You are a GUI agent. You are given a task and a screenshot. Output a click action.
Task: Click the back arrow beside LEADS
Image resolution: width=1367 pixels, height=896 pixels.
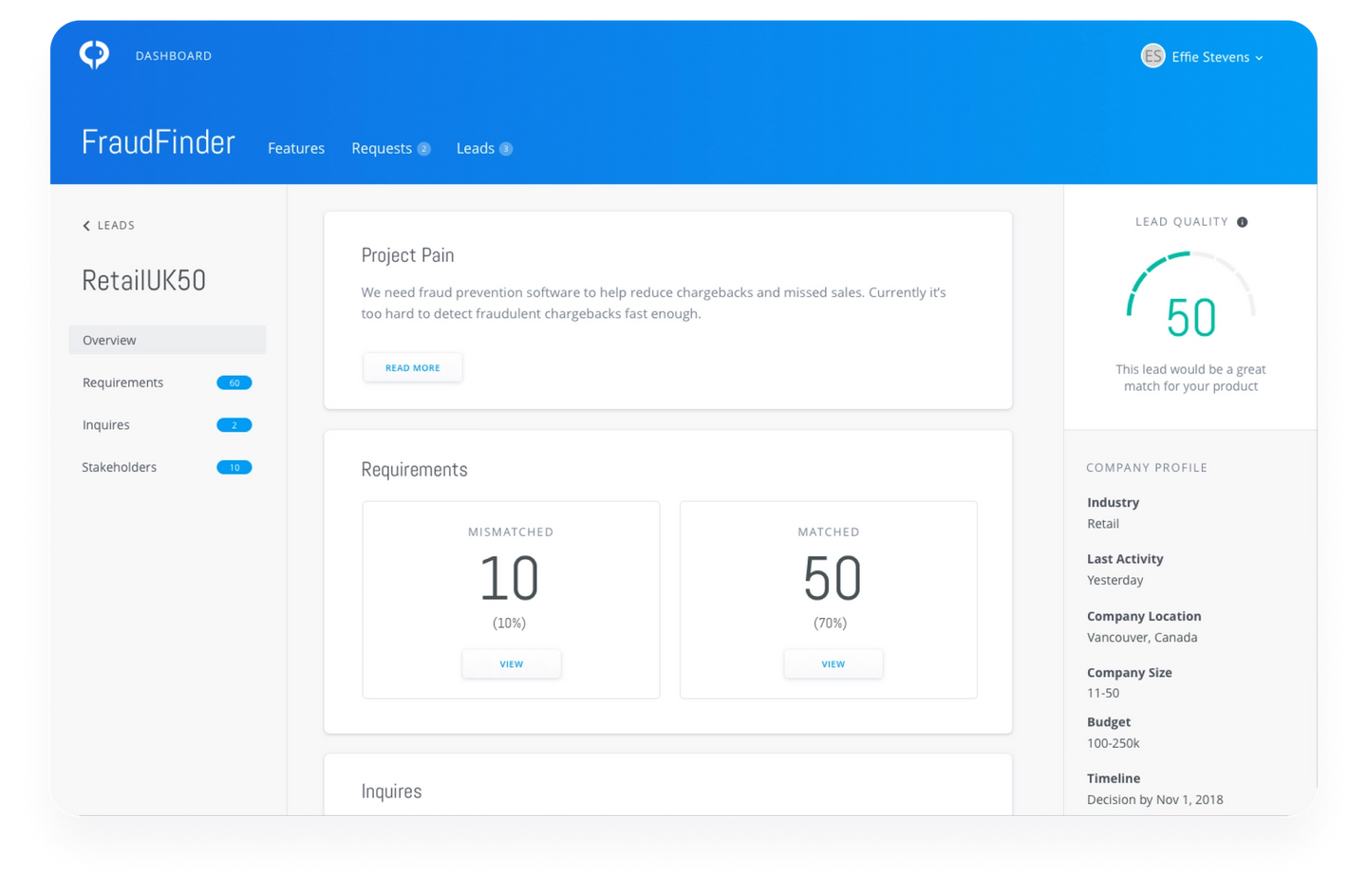85,225
